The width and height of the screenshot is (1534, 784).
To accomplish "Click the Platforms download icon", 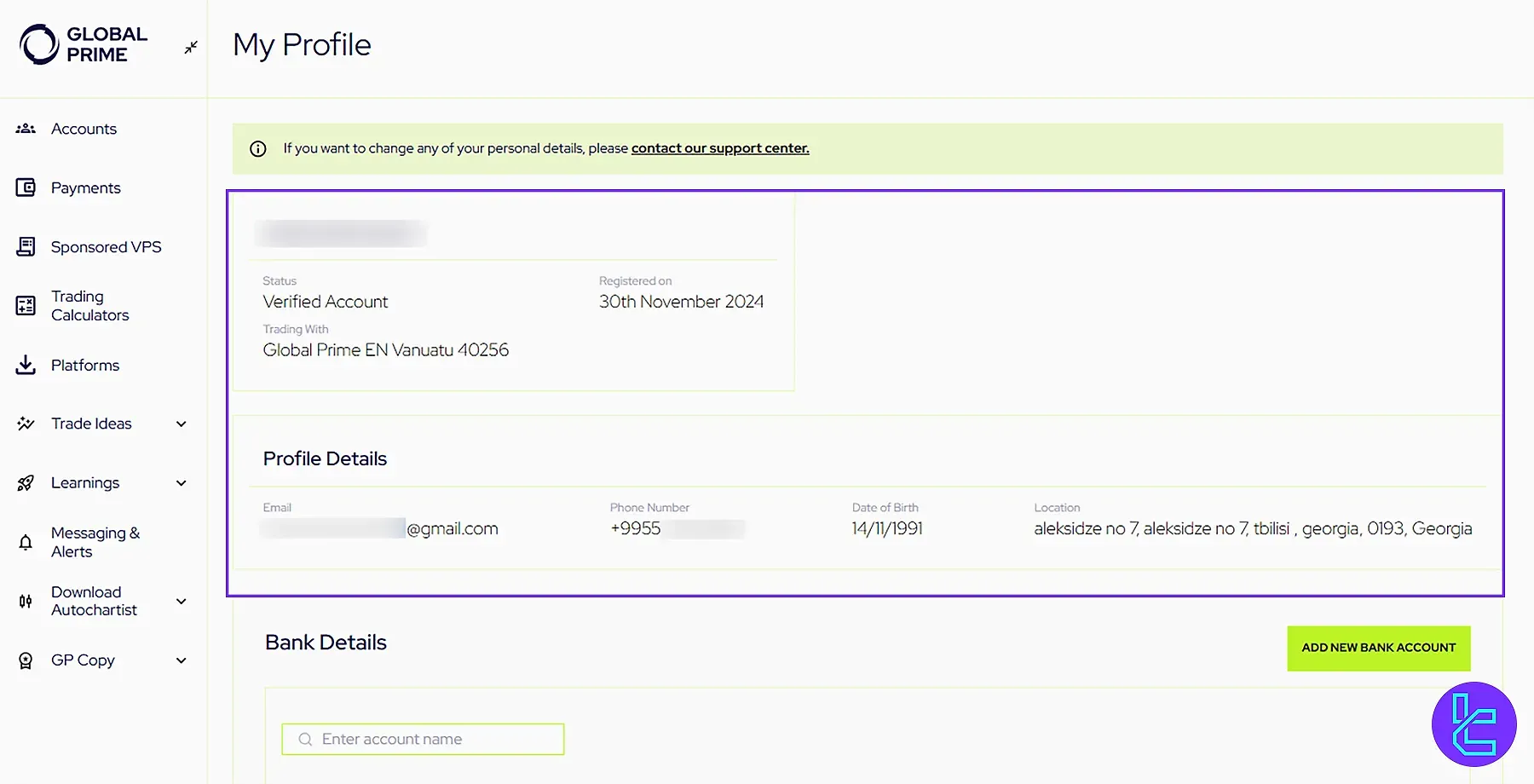I will [25, 365].
